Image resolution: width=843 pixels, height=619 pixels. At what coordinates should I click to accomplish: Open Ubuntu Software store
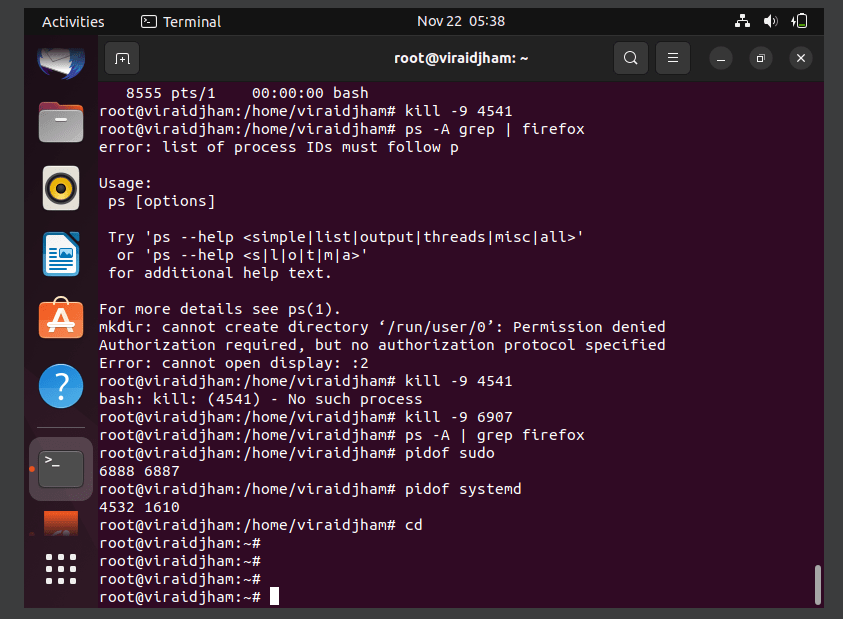(61, 318)
